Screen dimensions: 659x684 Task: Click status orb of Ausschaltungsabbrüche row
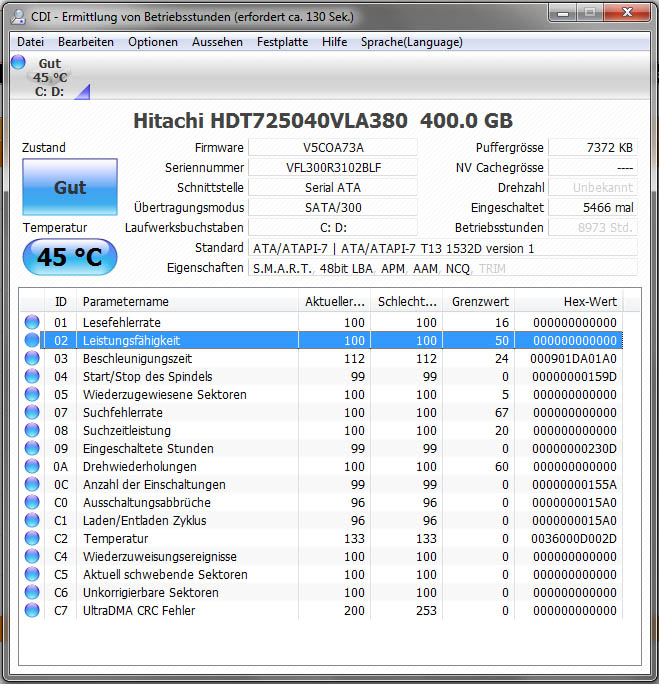[x=32, y=502]
